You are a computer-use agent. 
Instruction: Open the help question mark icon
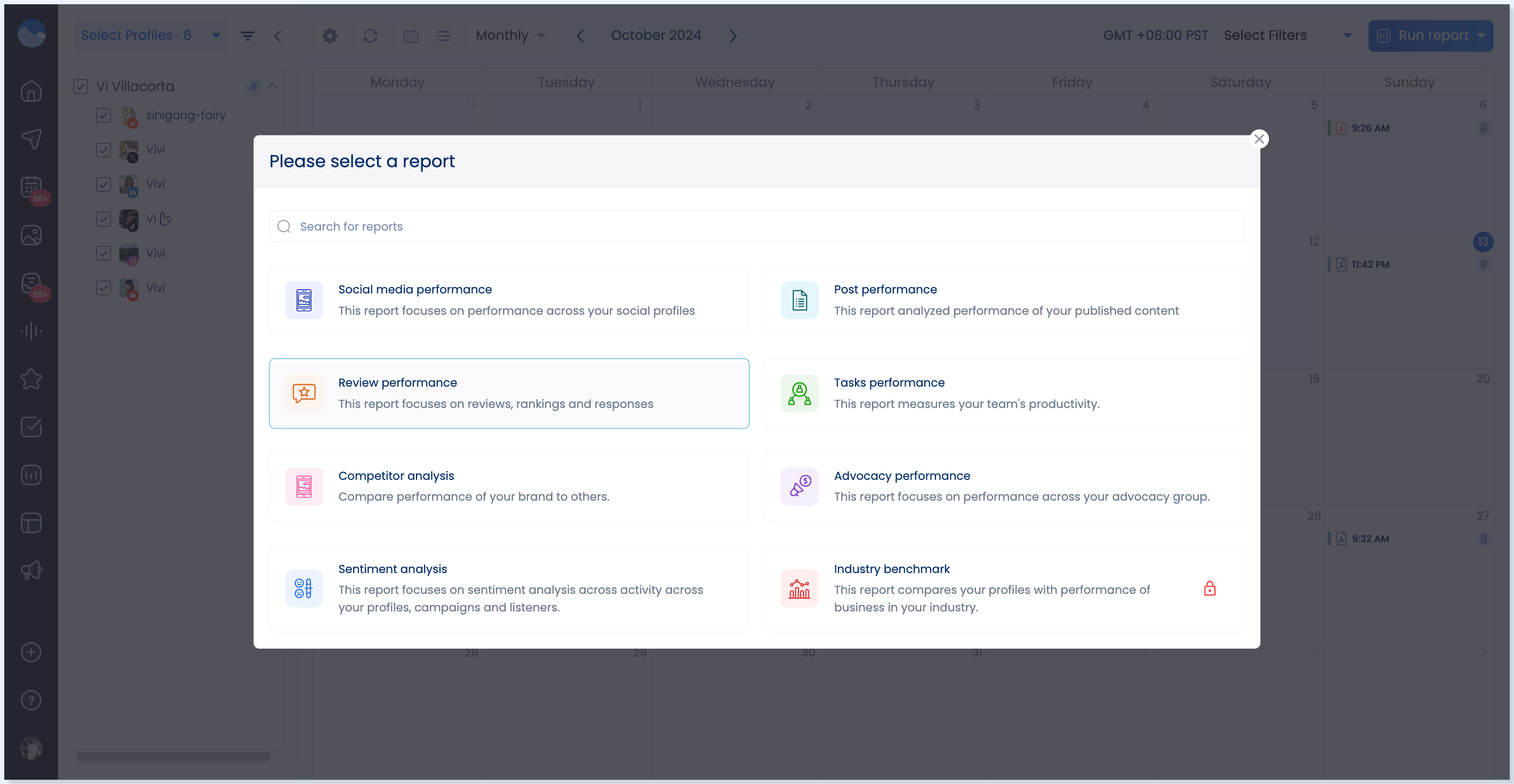[31, 700]
